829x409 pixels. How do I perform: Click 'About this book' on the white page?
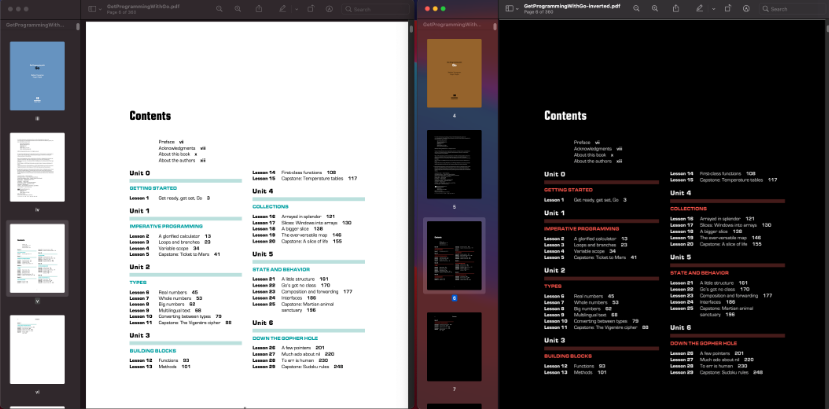pos(178,154)
